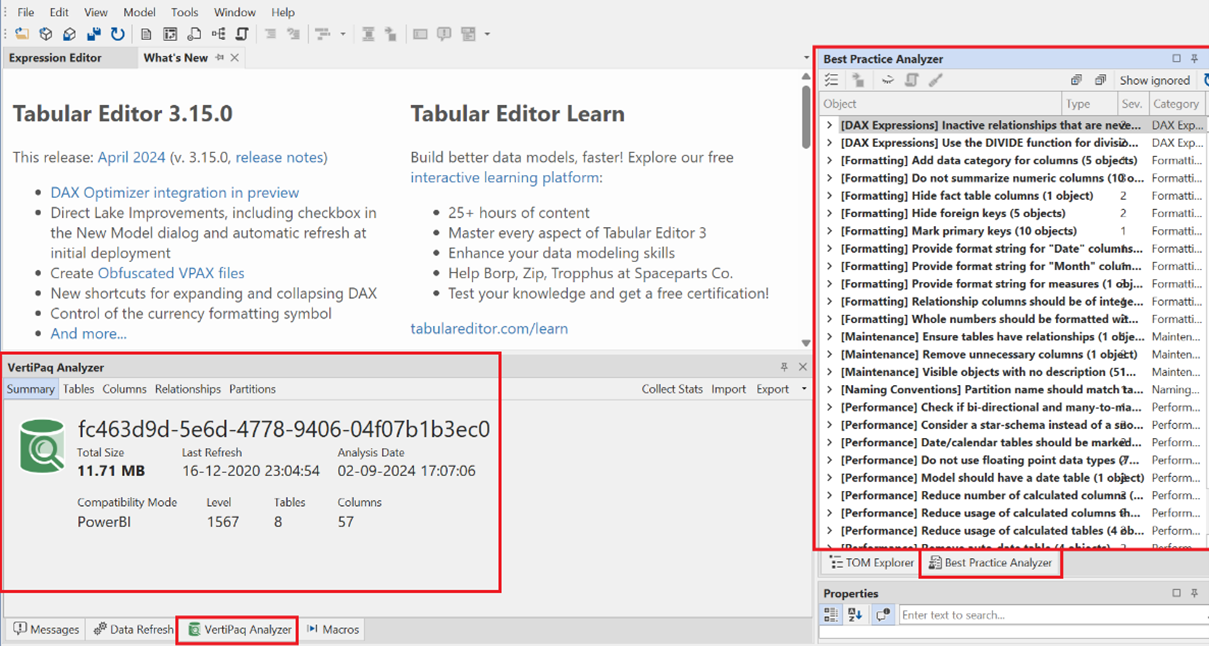Screen dimensions: 1209x646
Task: Click the copy rules icon in Best Practice Analyzer
Action: point(1076,79)
